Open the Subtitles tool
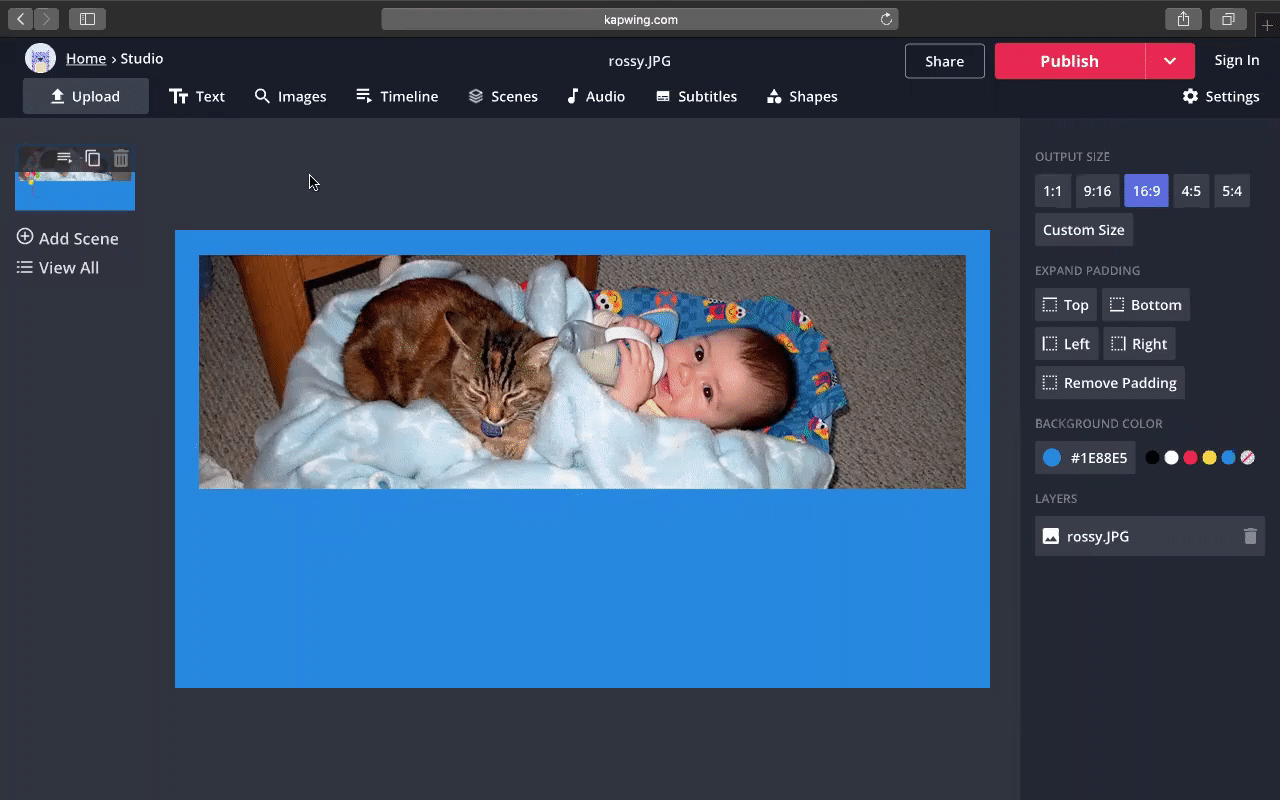Image resolution: width=1280 pixels, height=800 pixels. tap(696, 97)
